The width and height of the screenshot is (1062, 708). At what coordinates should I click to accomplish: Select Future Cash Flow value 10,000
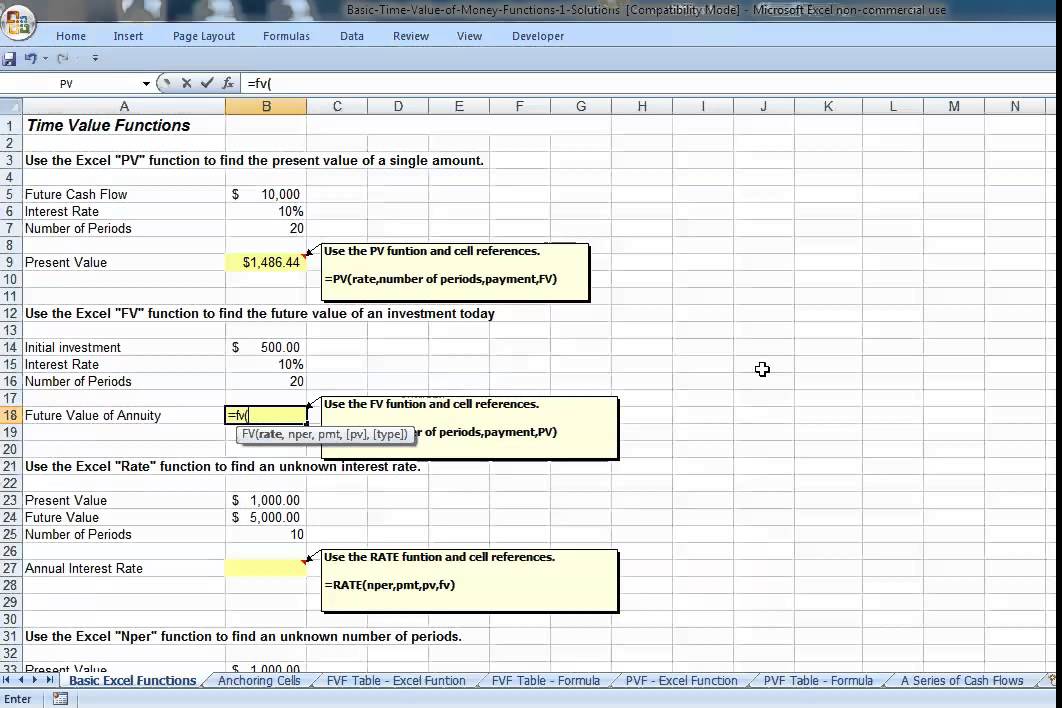coord(266,194)
